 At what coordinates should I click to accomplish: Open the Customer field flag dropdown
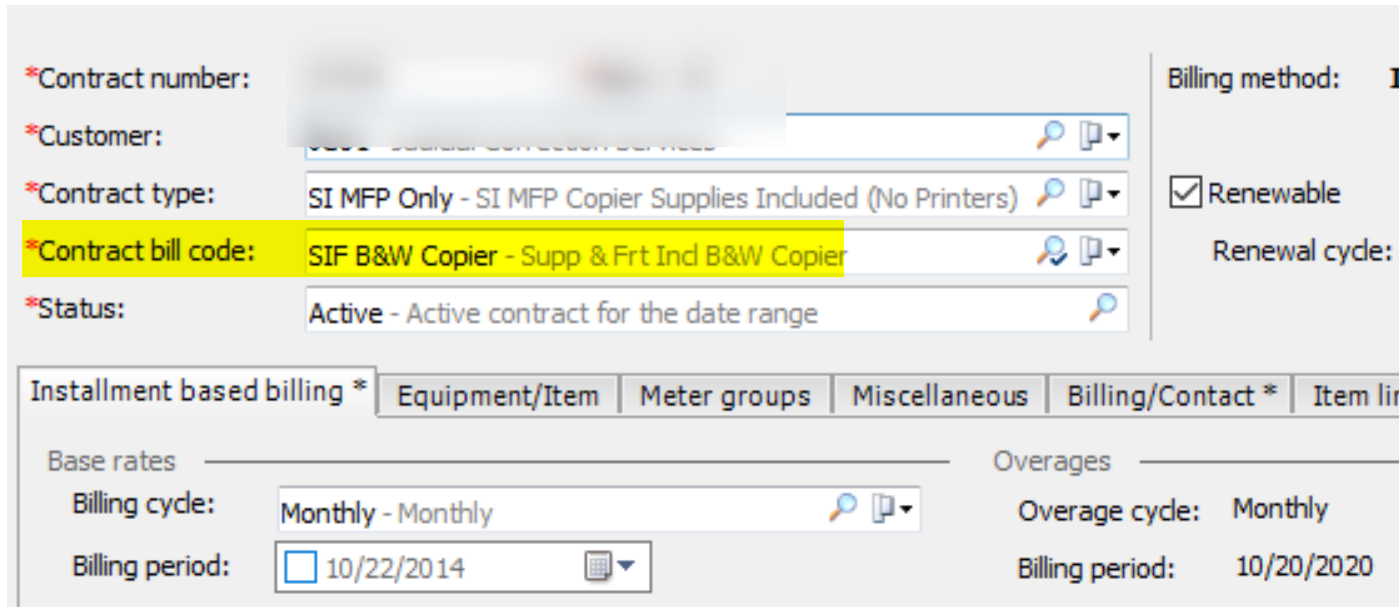1098,136
